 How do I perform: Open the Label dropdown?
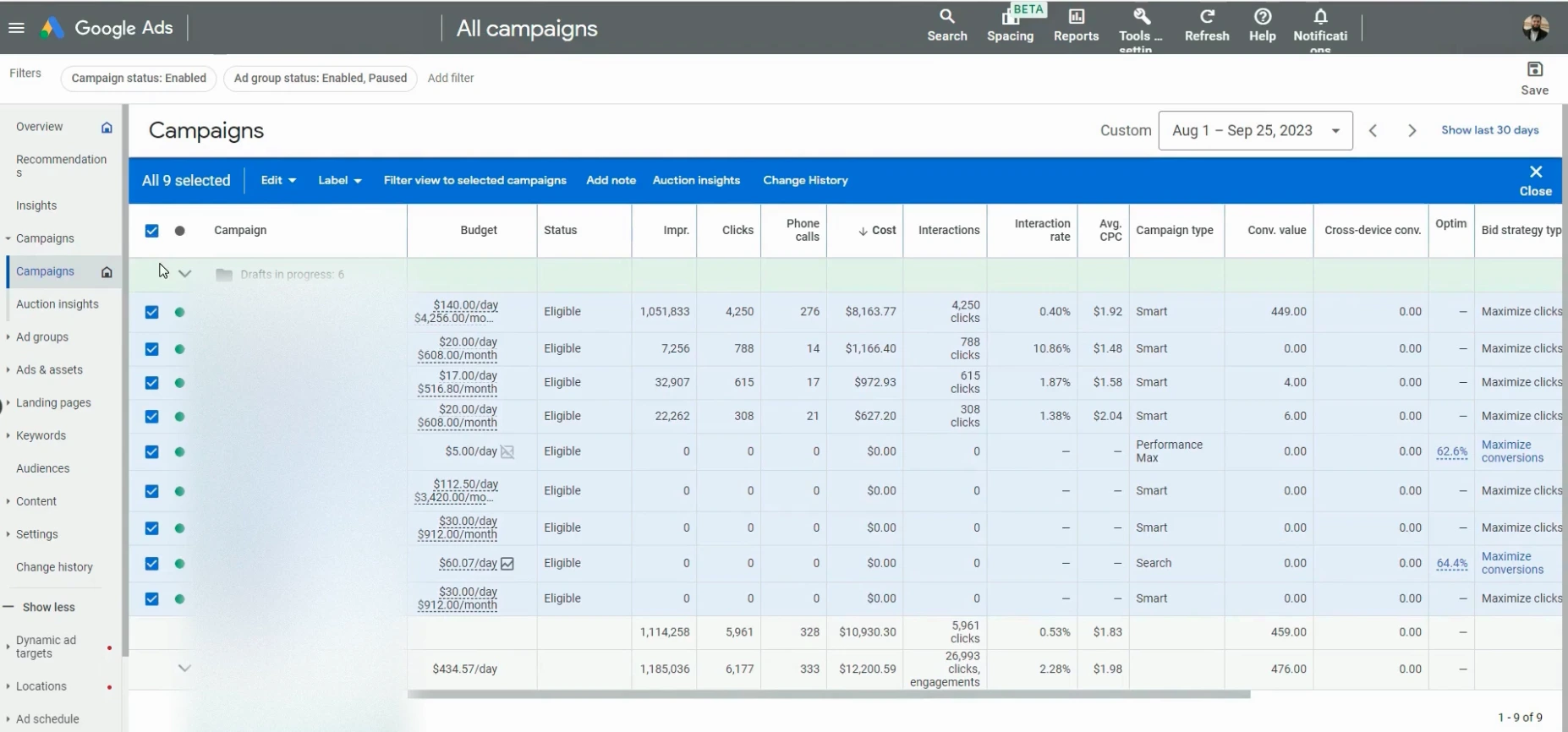(x=339, y=180)
